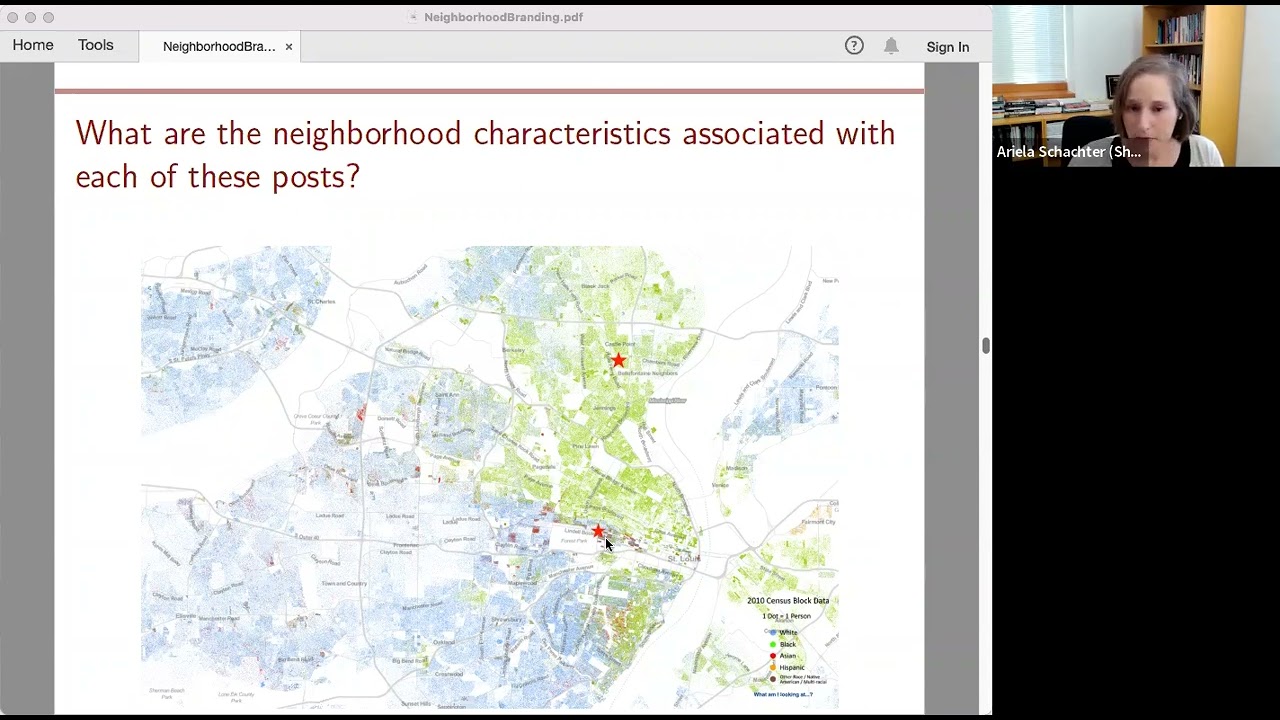Click the blue White legend dot
Viewport: 1280px width, 720px height.
(773, 632)
